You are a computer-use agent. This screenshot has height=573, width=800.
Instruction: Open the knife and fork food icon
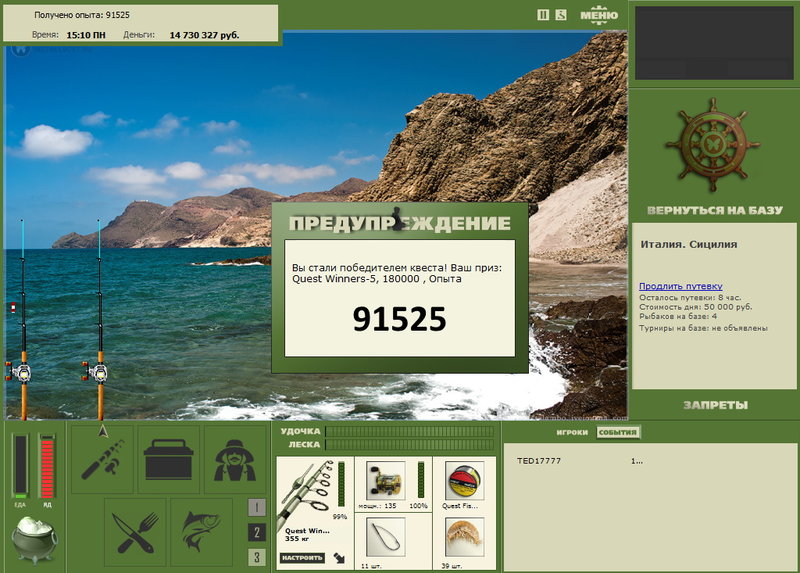tap(135, 532)
